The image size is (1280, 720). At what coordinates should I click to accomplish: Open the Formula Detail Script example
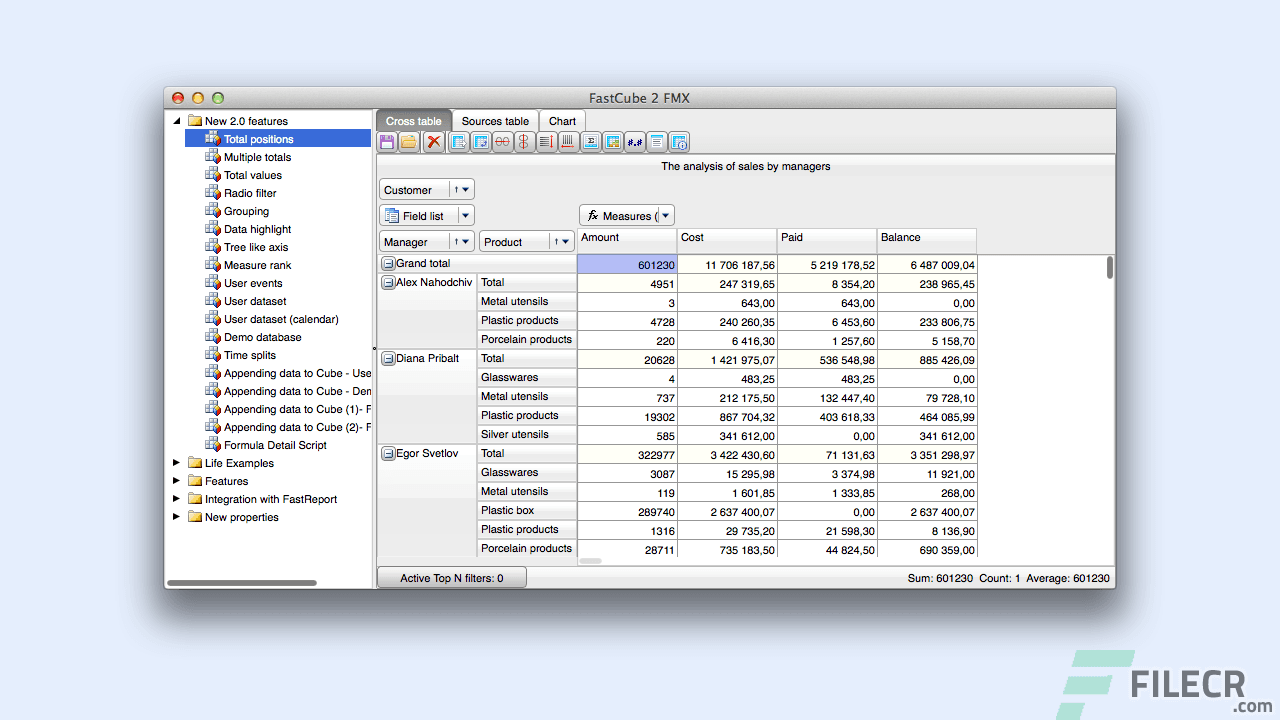(275, 445)
